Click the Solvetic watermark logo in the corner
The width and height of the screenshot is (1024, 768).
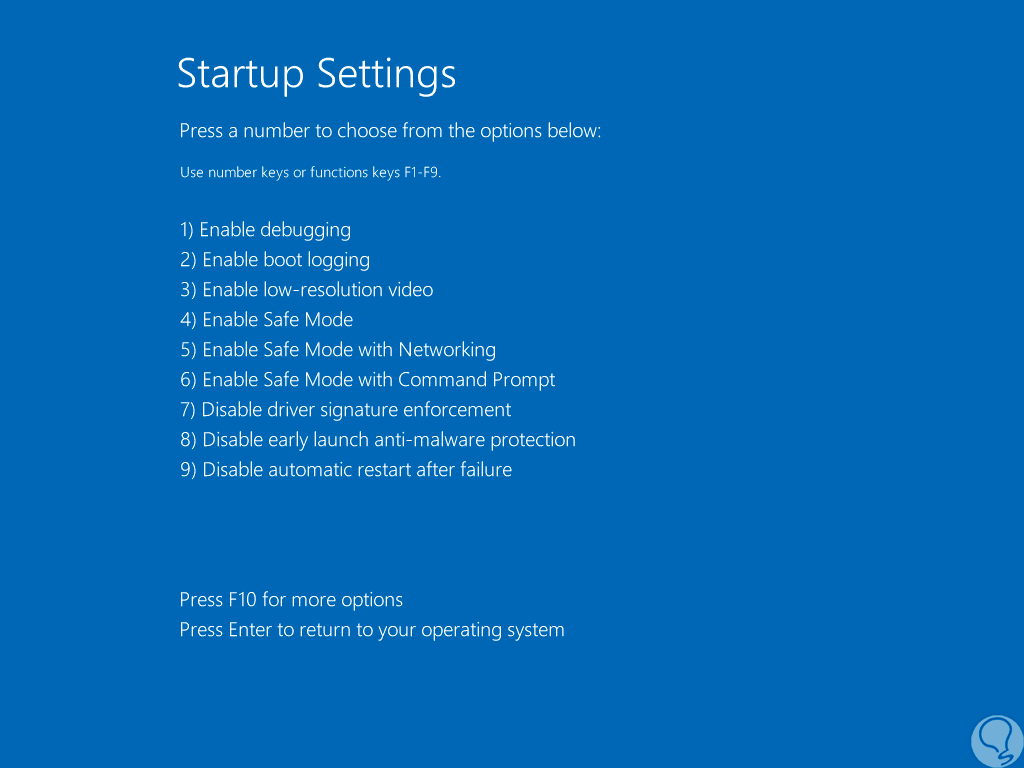pos(996,739)
